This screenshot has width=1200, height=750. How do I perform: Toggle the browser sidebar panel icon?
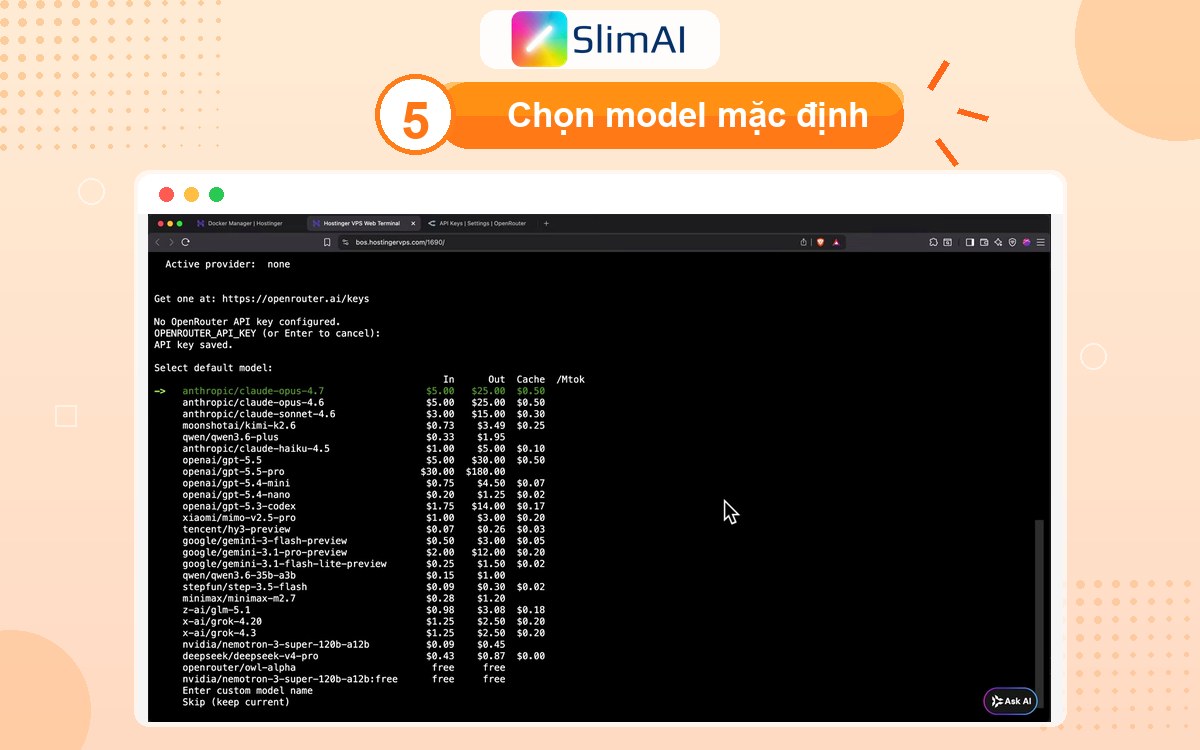pos(970,242)
